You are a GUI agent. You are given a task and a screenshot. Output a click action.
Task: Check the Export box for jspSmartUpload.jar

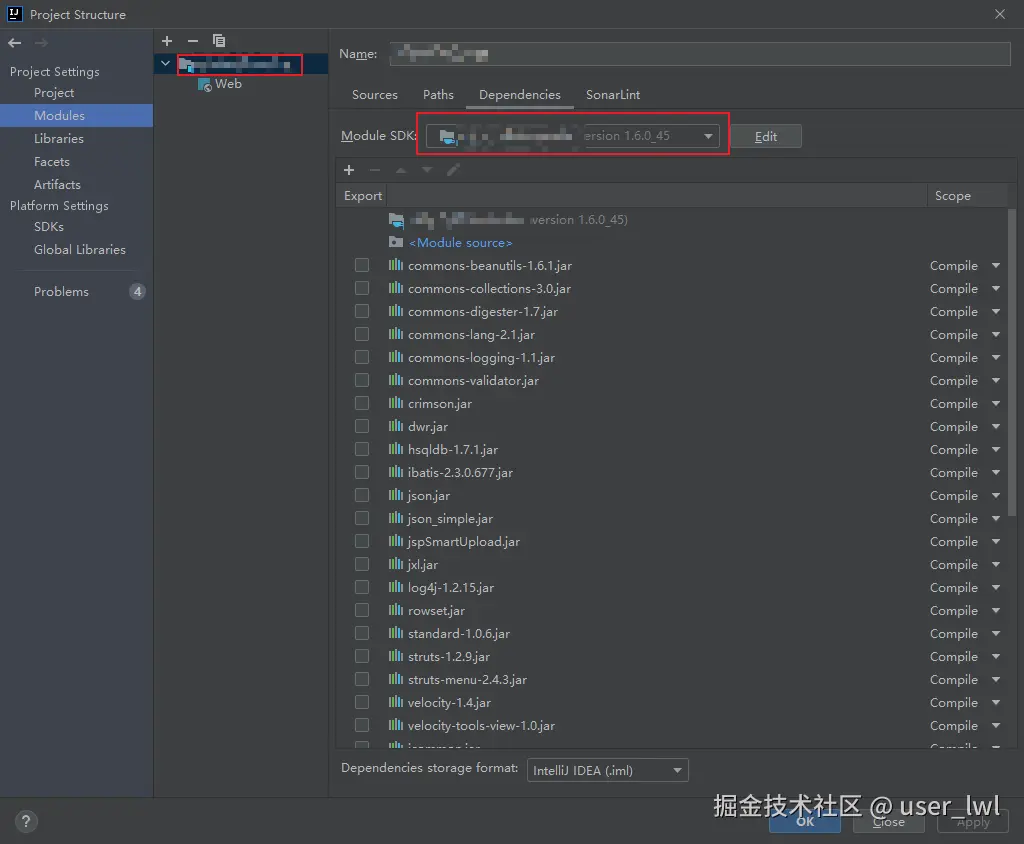pyautogui.click(x=362, y=541)
